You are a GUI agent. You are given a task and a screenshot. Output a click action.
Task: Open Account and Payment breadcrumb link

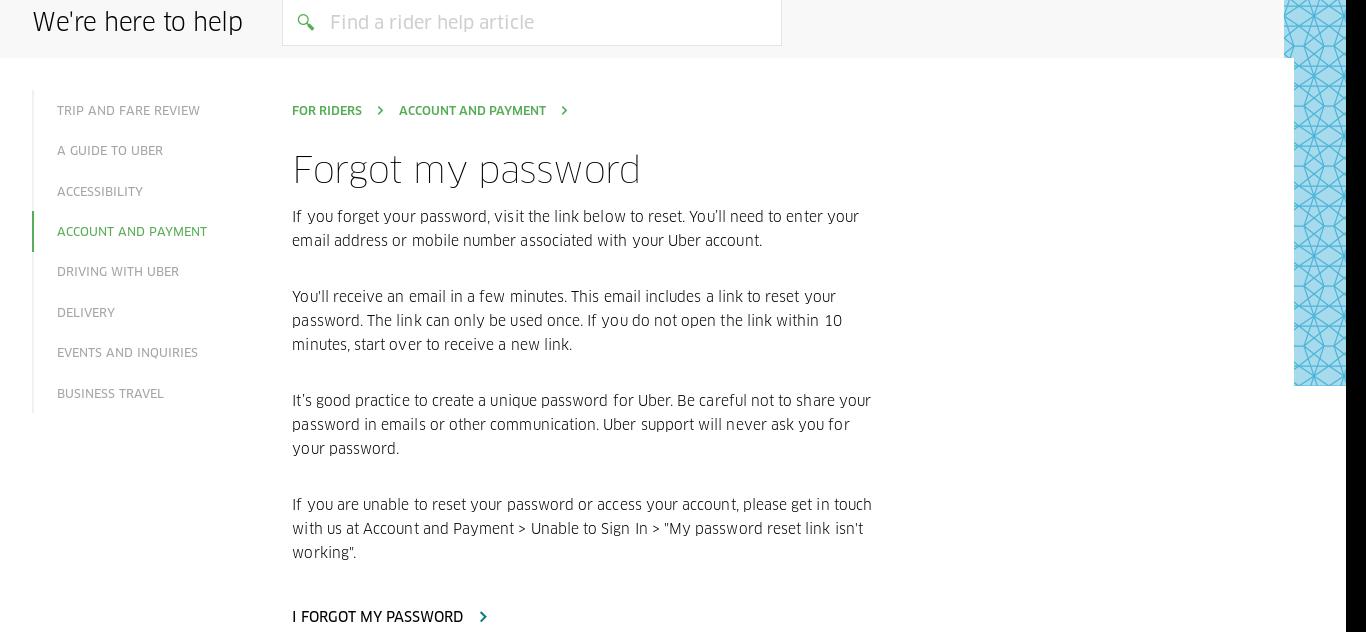[472, 111]
